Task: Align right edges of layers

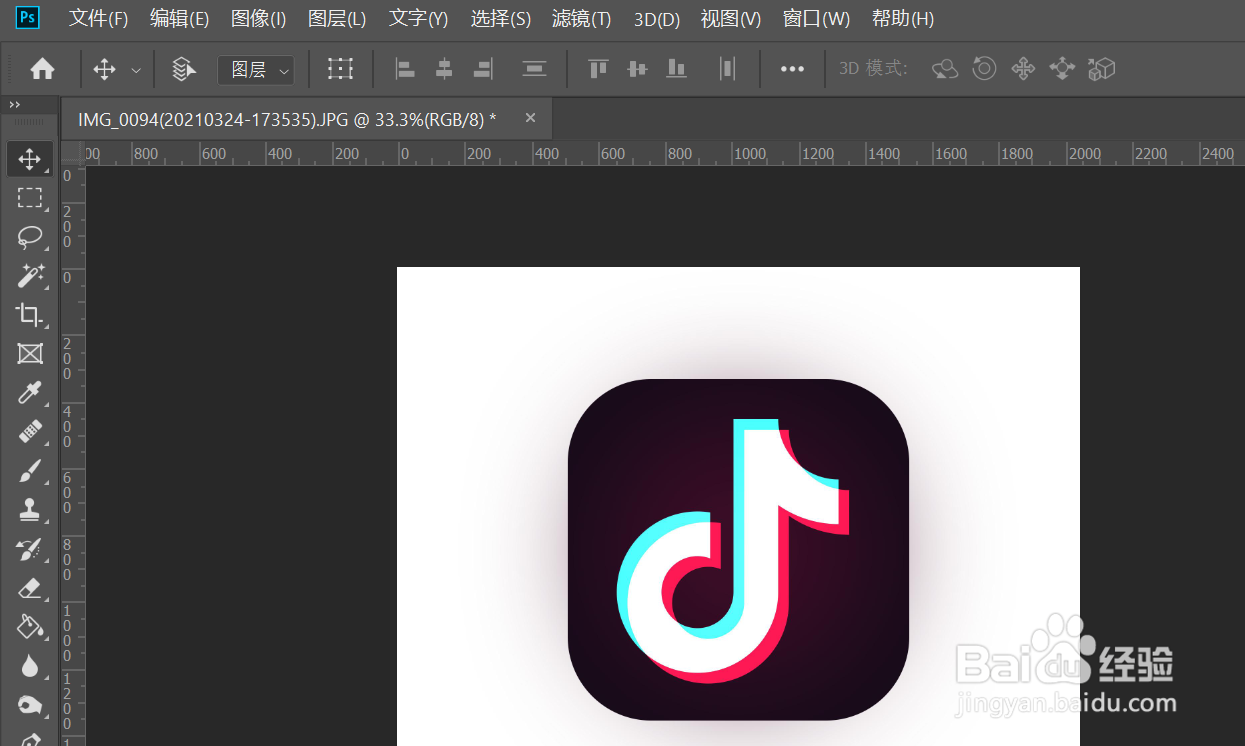Action: [x=483, y=69]
